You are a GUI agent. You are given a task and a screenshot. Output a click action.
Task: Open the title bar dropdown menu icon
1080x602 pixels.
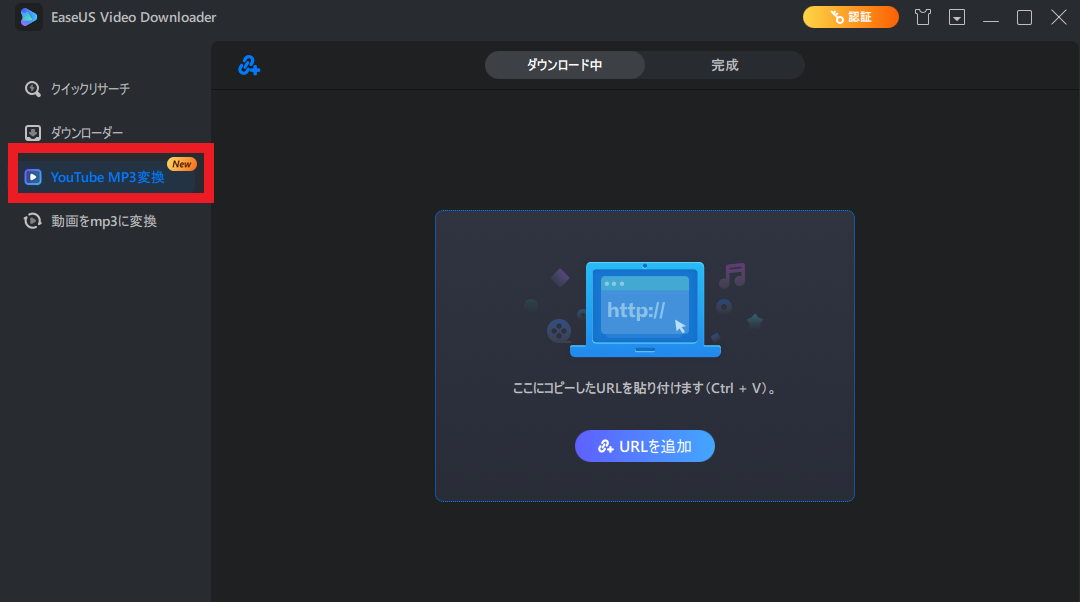(x=957, y=17)
